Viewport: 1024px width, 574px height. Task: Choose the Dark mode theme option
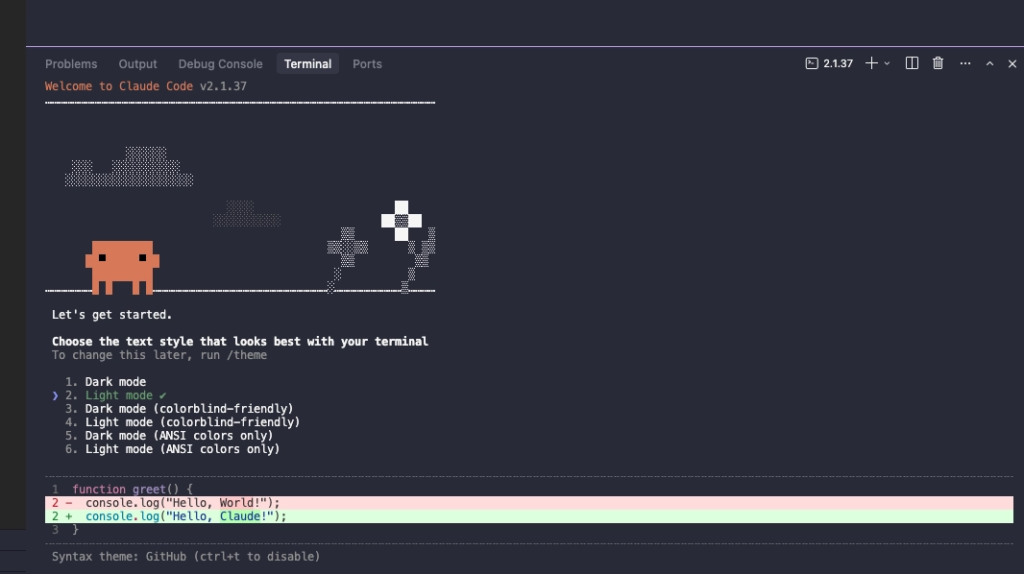(115, 382)
